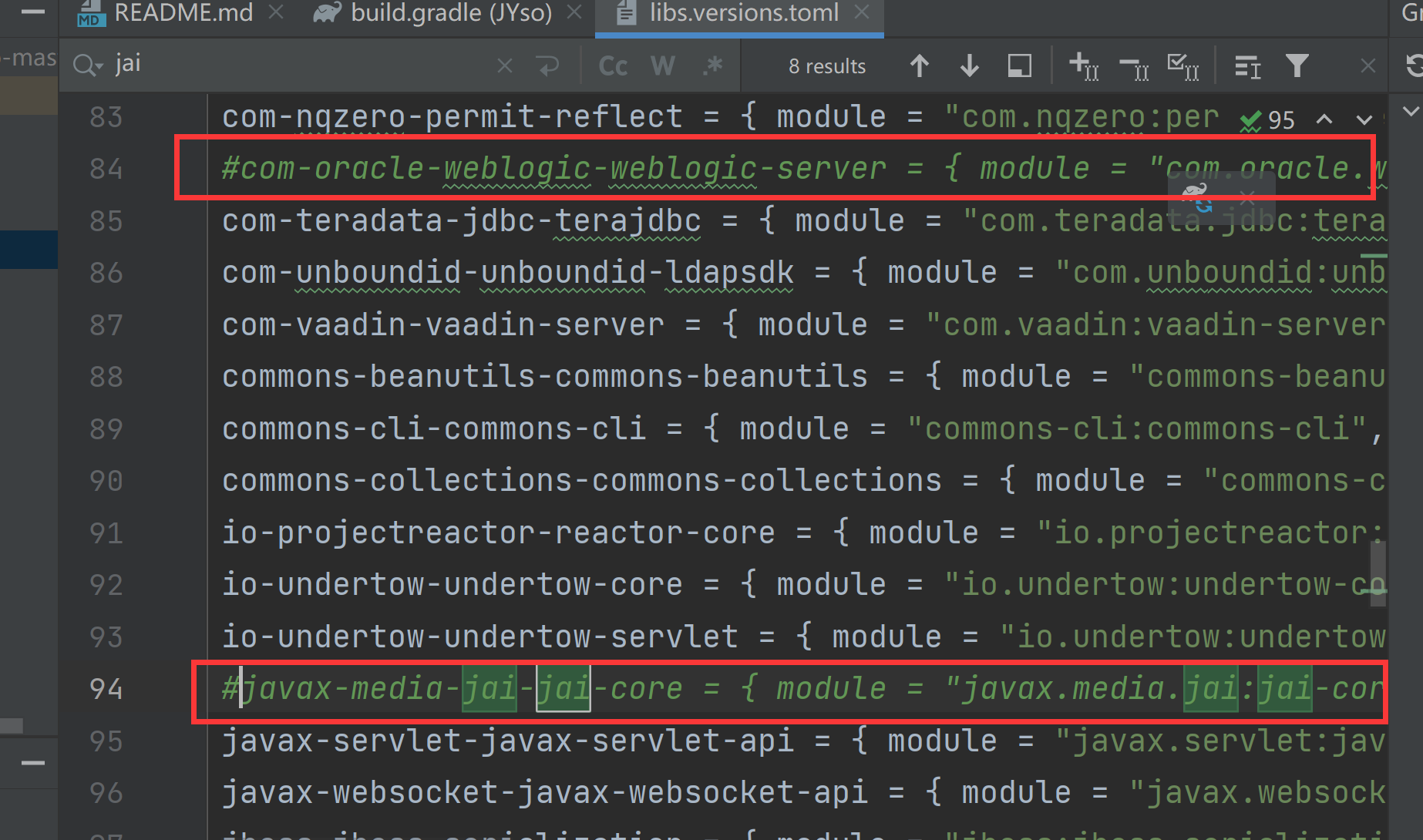Viewport: 1423px width, 840px height.
Task: Insert new line in search field
Action: [x=548, y=66]
